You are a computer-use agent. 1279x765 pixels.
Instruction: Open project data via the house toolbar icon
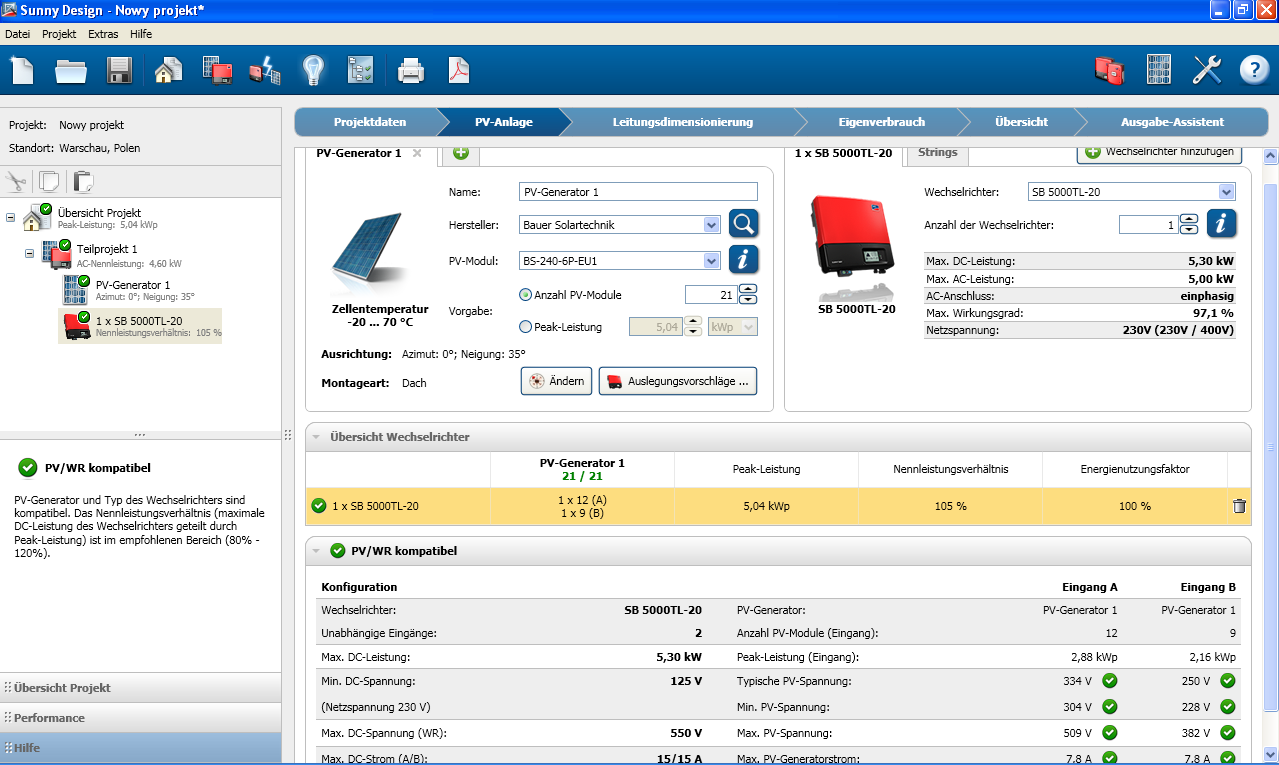pos(169,70)
